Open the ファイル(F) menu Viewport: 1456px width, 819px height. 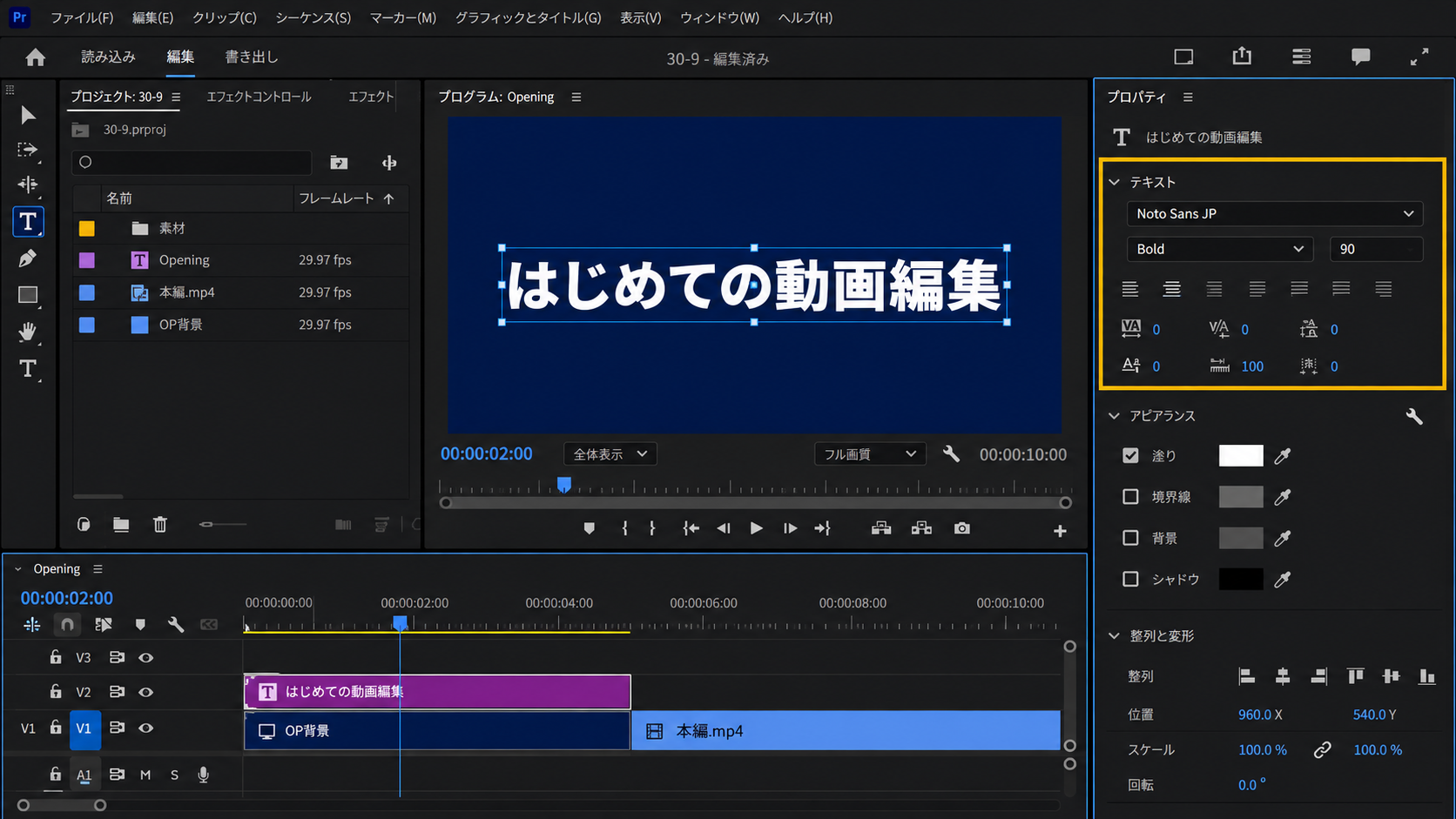click(82, 17)
